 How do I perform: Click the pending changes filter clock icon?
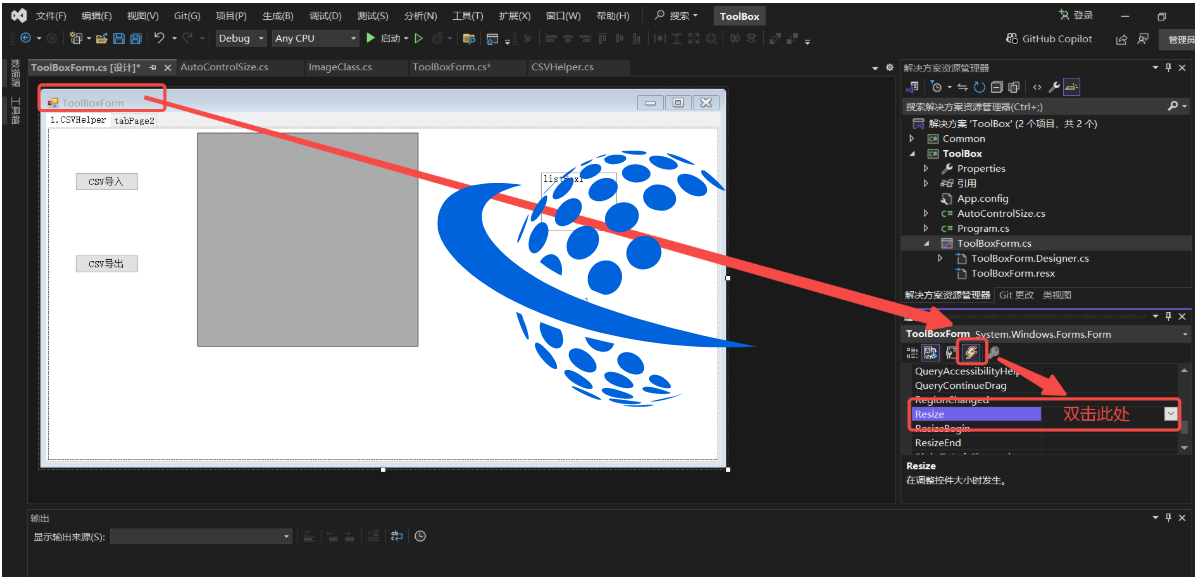click(937, 88)
